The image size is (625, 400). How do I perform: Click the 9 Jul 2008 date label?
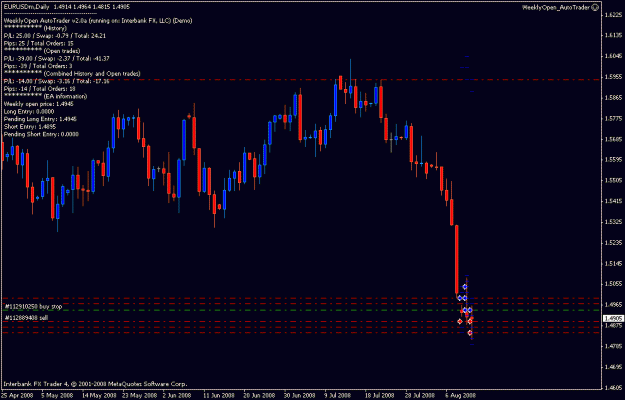pyautogui.click(x=338, y=396)
